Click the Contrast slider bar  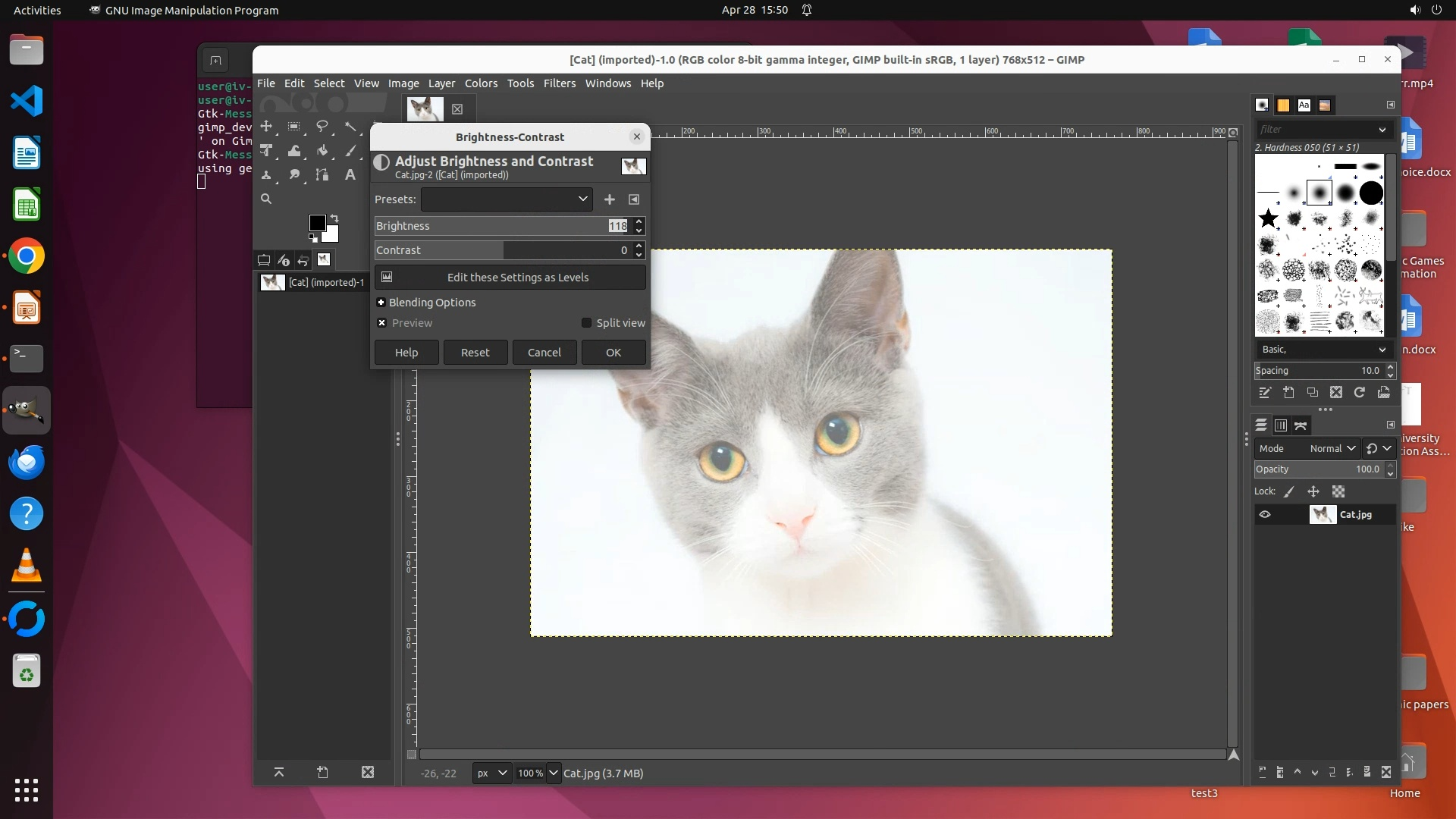(500, 250)
